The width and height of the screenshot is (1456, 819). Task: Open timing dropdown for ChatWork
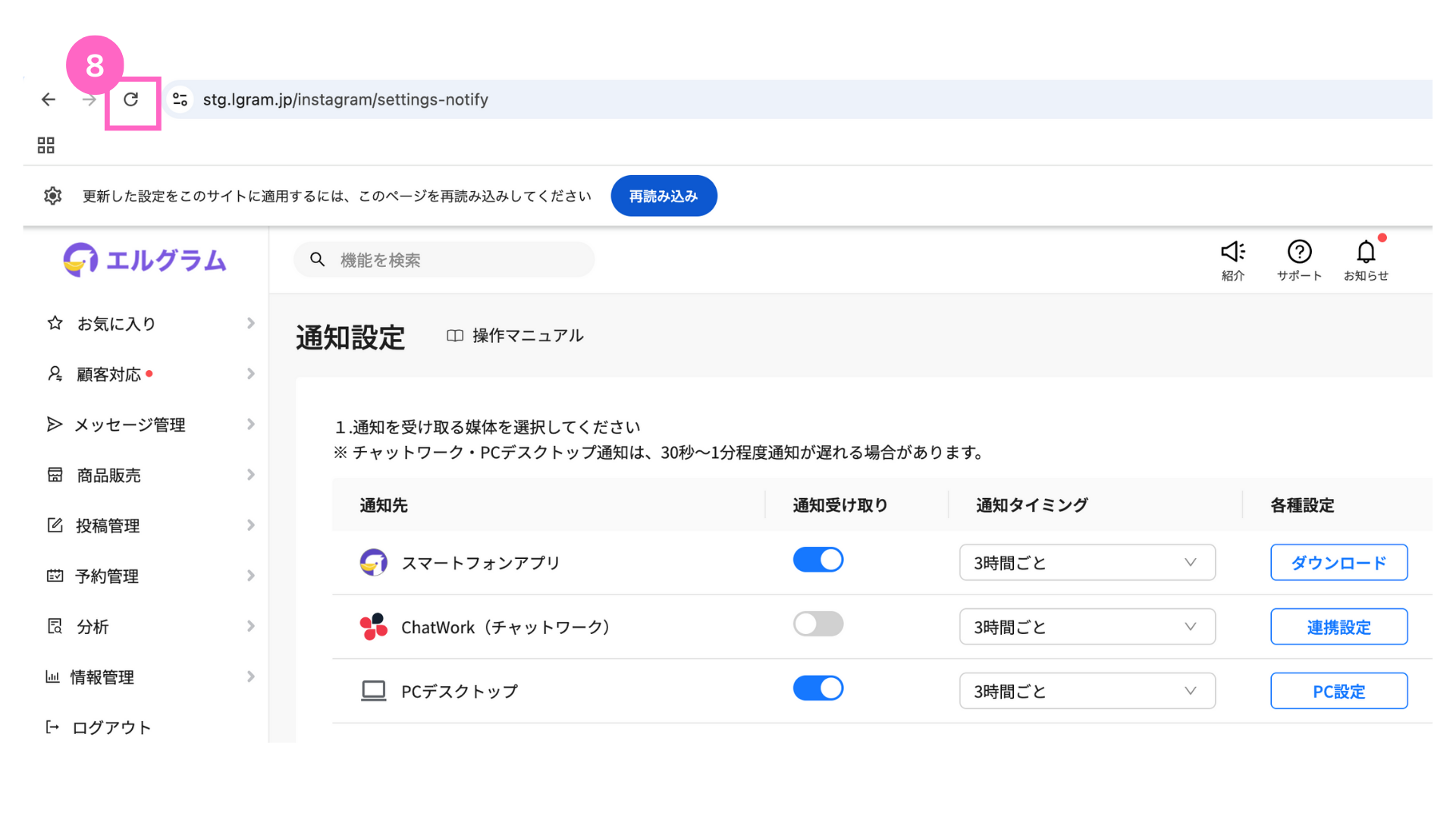pyautogui.click(x=1087, y=626)
